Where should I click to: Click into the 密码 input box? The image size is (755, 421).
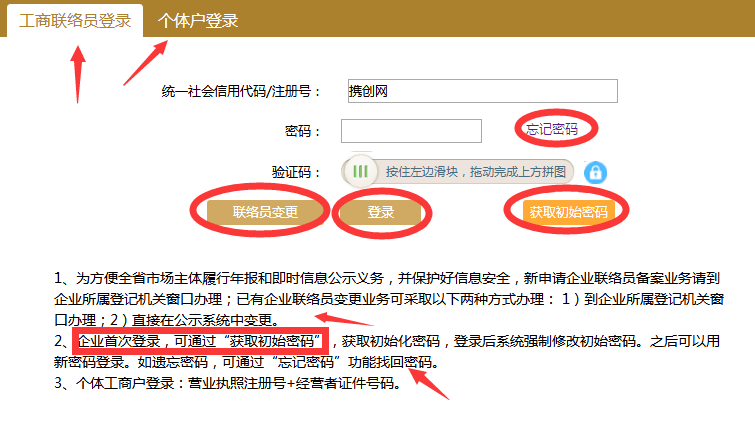(411, 131)
